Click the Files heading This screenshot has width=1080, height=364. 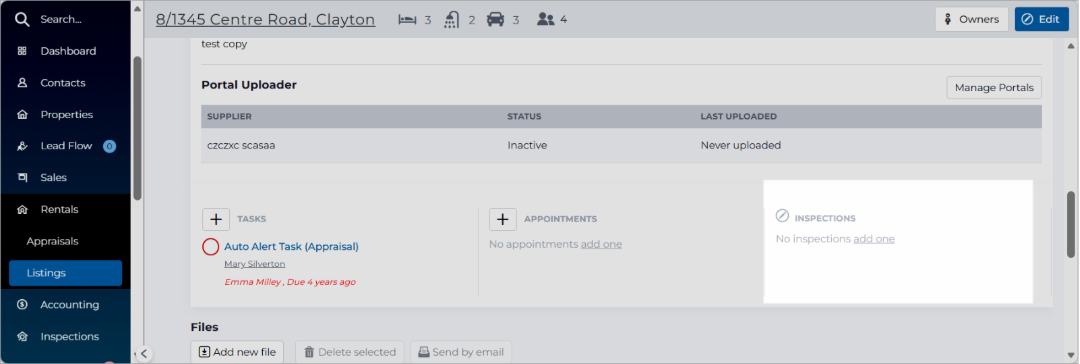tap(205, 327)
